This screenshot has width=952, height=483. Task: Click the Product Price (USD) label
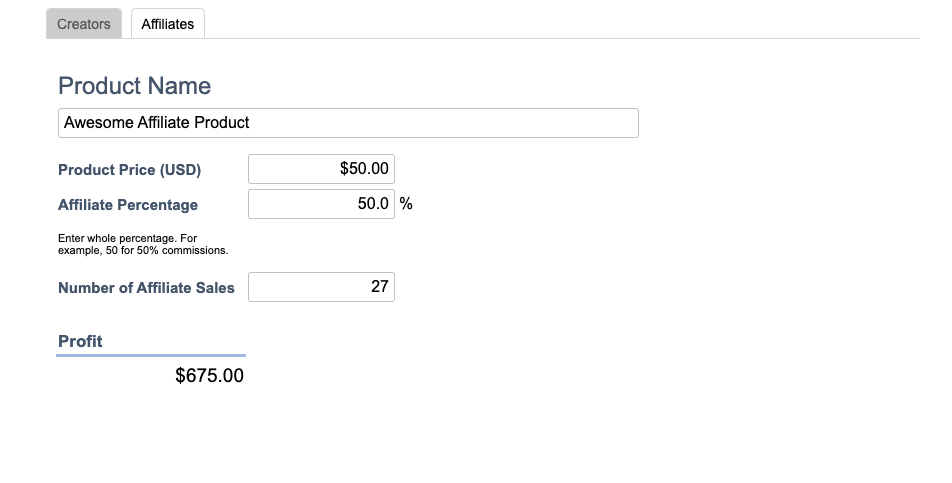coord(129,170)
